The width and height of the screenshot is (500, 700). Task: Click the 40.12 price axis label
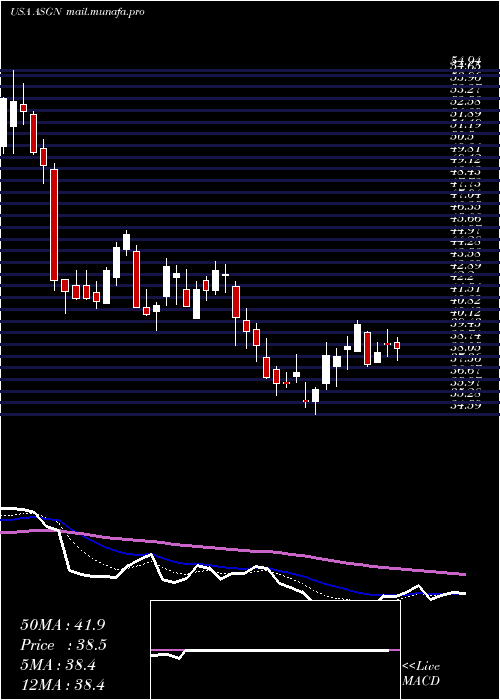(465, 312)
